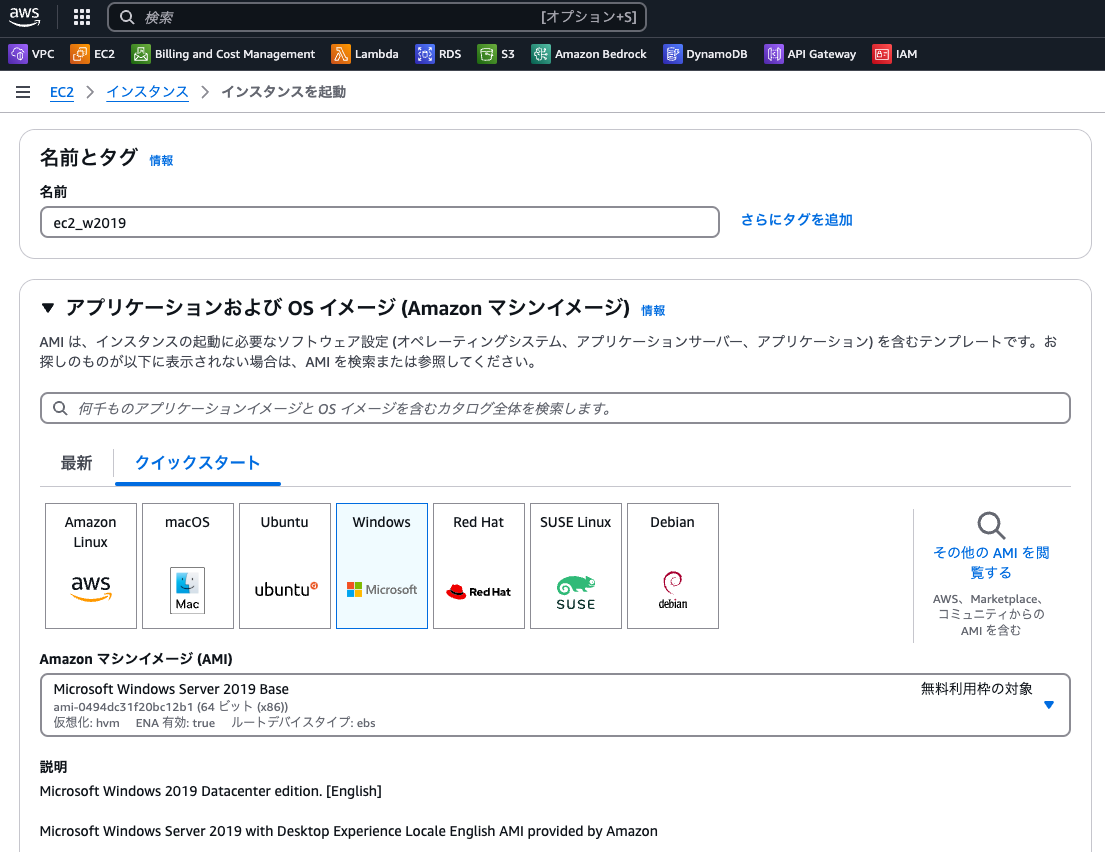Viewport: 1105px width, 852px height.
Task: Click the search magnifier in top bar
Action: (127, 17)
